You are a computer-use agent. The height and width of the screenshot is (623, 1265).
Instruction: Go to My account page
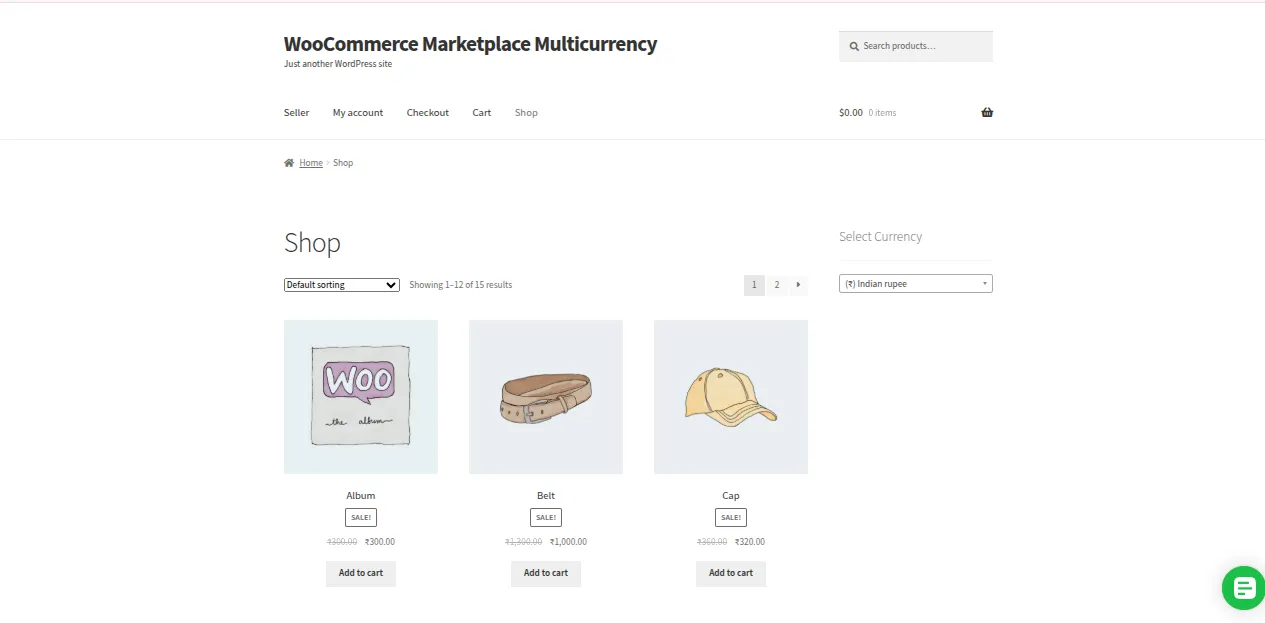coord(358,113)
